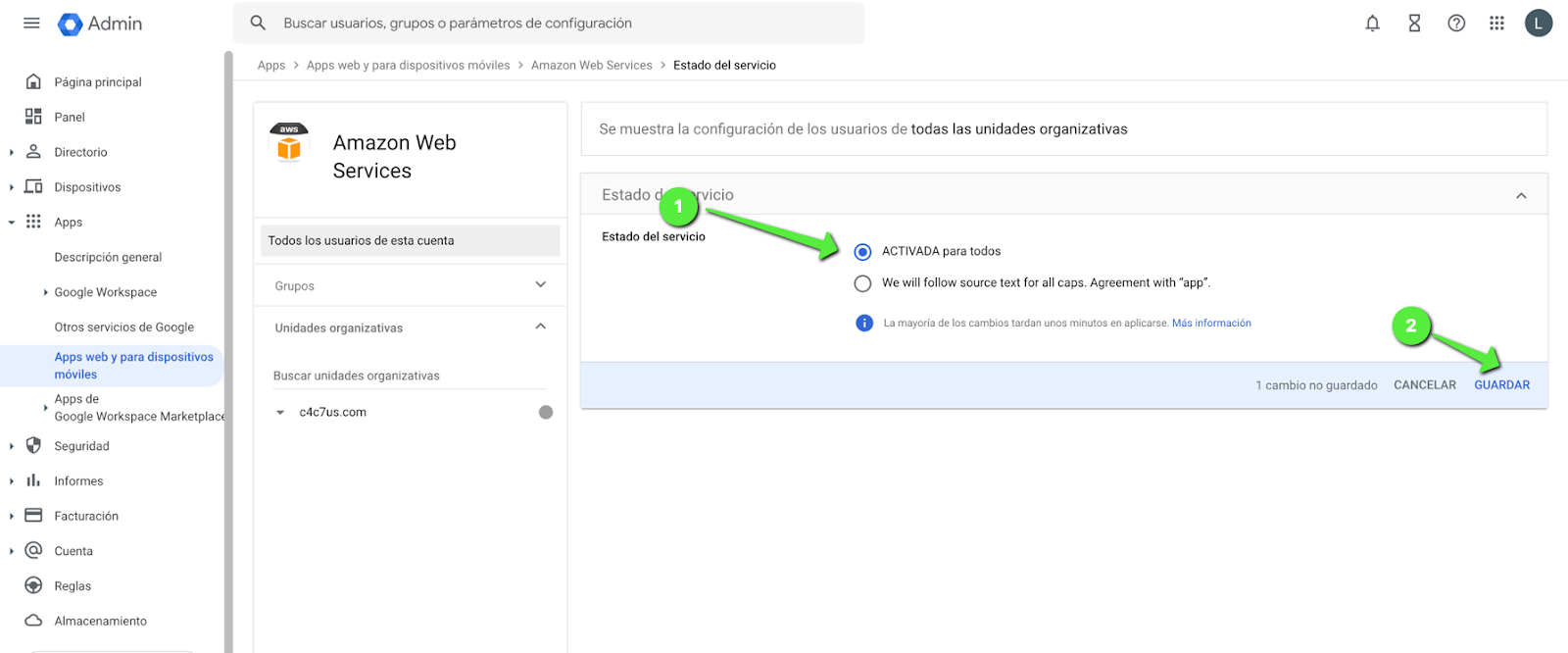
Task: Open the Almacenamiento menu item
Action: point(101,621)
